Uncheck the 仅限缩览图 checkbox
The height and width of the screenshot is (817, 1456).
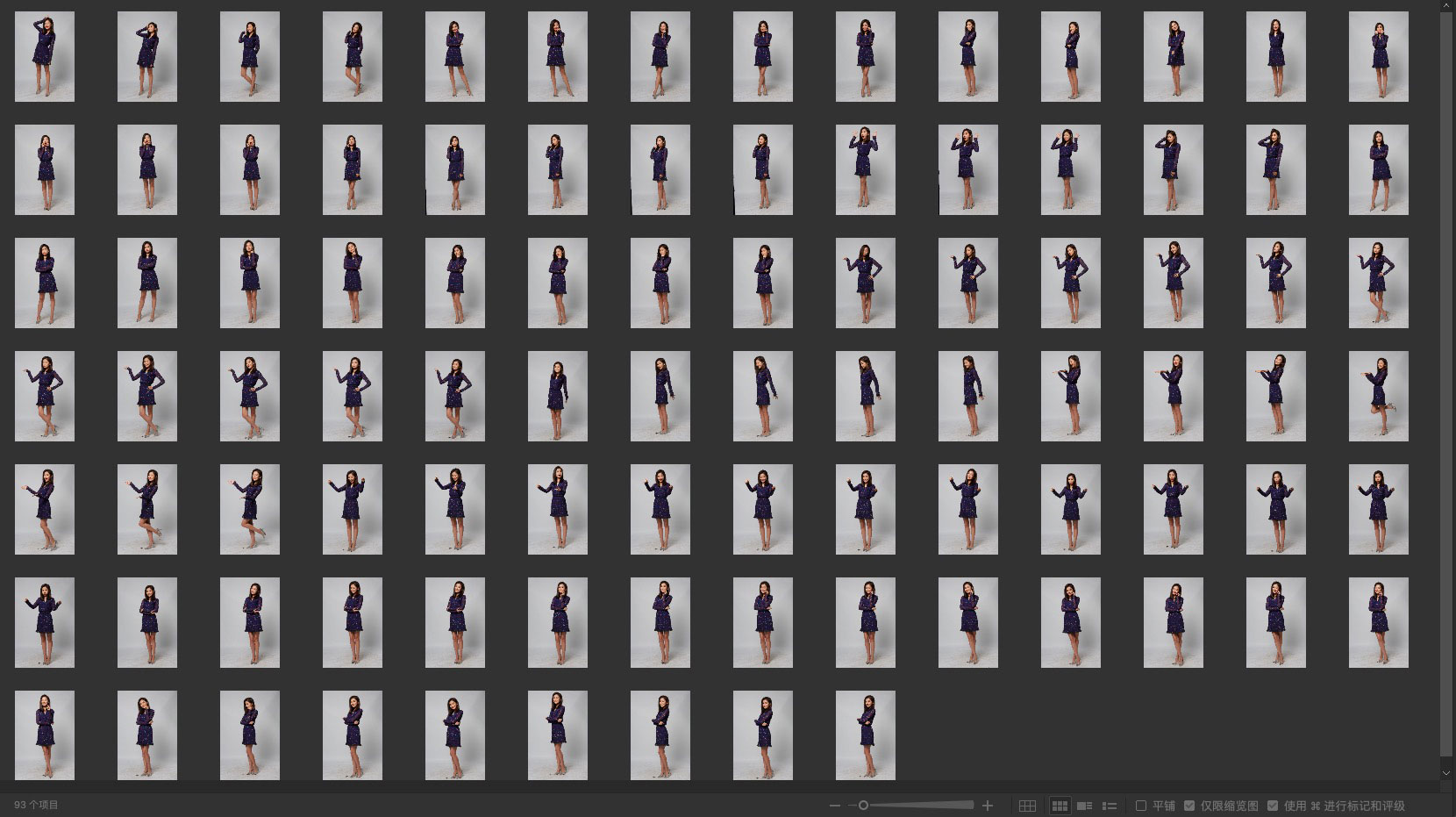(1189, 806)
